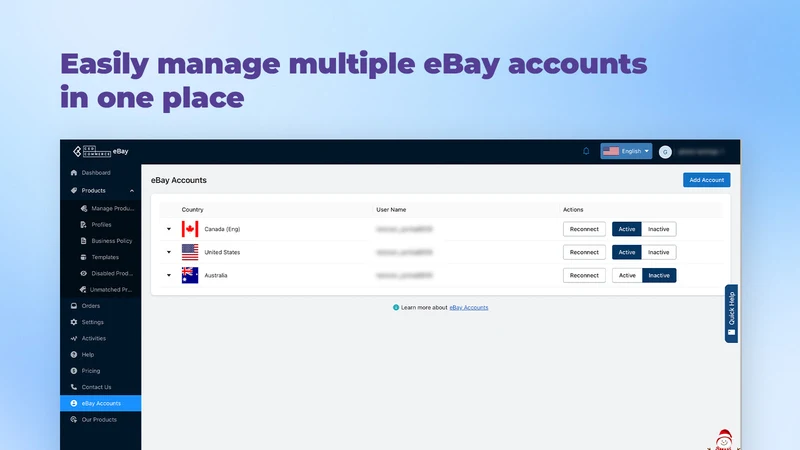
Task: Click the Dashboard home icon
Action: [x=74, y=172]
